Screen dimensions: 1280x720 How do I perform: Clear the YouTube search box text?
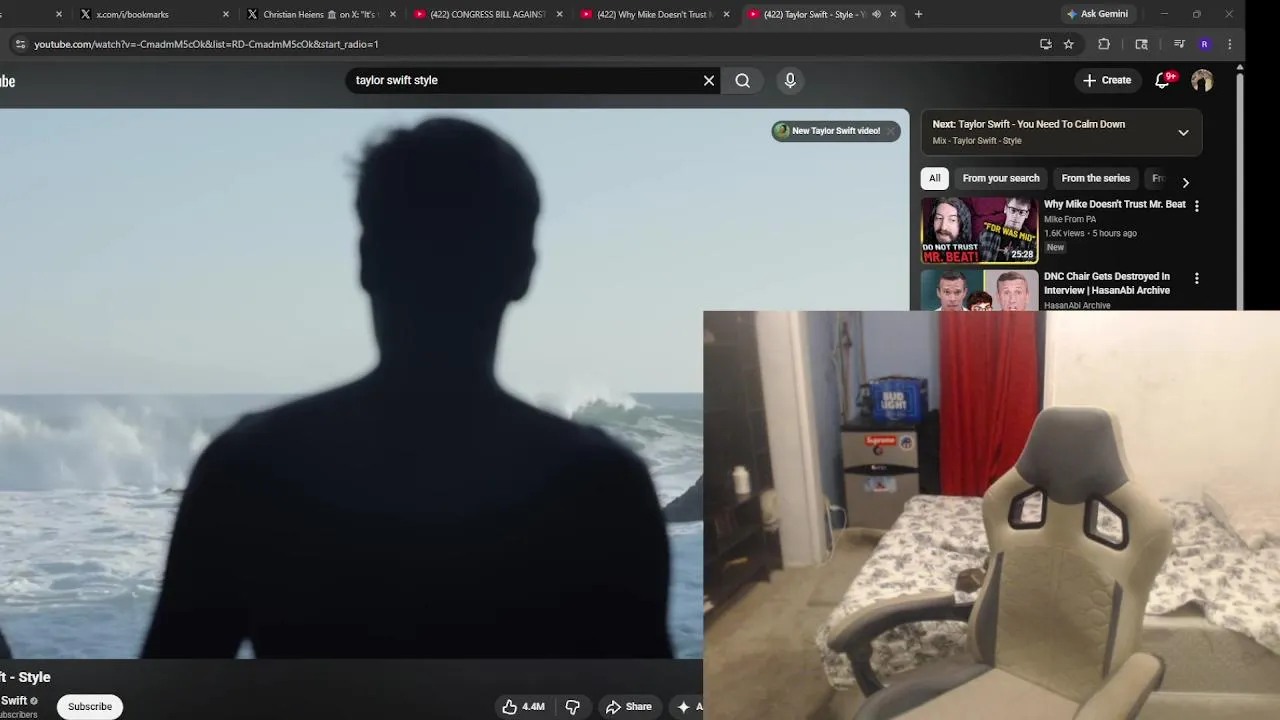[x=709, y=80]
